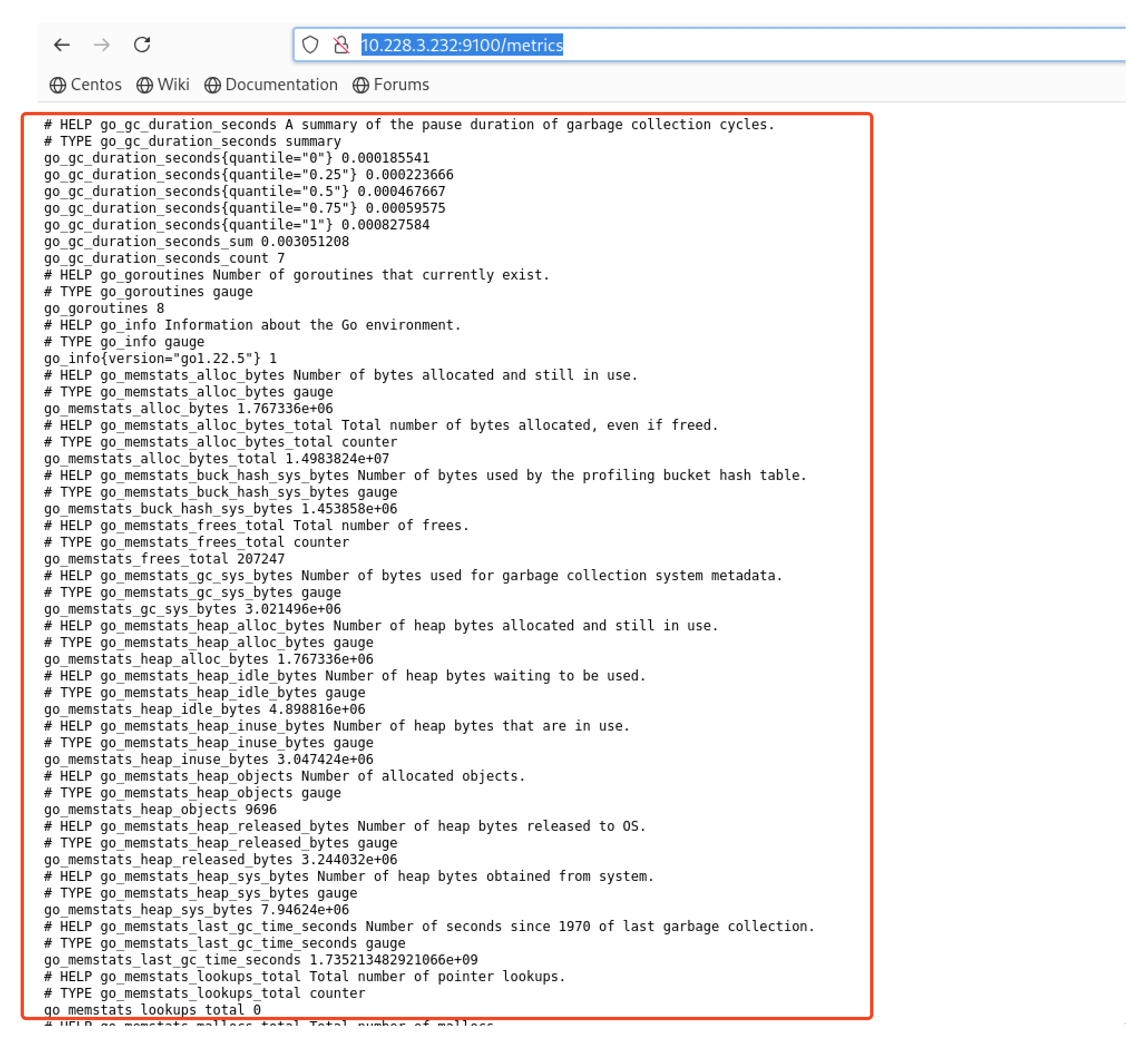Click the forward navigation arrow
1148x1048 pixels.
[x=102, y=45]
